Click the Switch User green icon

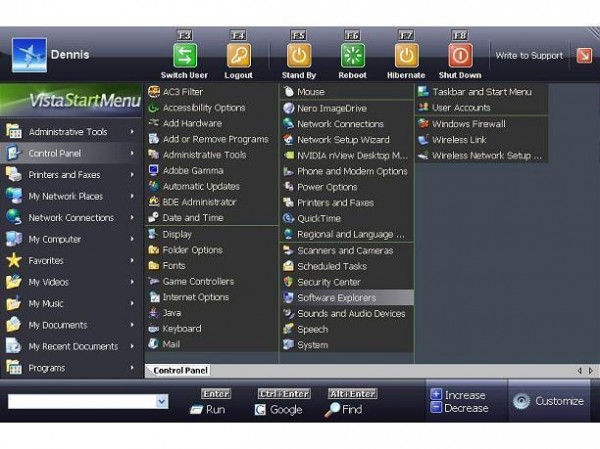[185, 56]
